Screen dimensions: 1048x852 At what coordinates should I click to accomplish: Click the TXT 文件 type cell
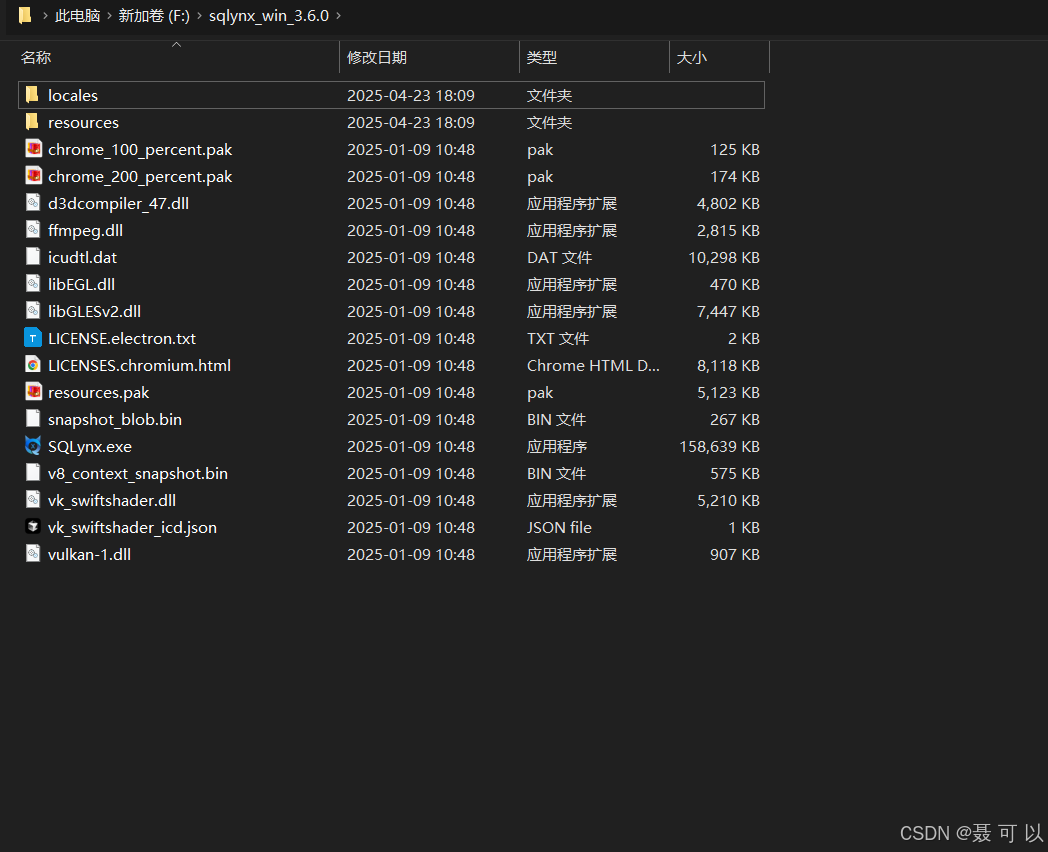pyautogui.click(x=558, y=338)
